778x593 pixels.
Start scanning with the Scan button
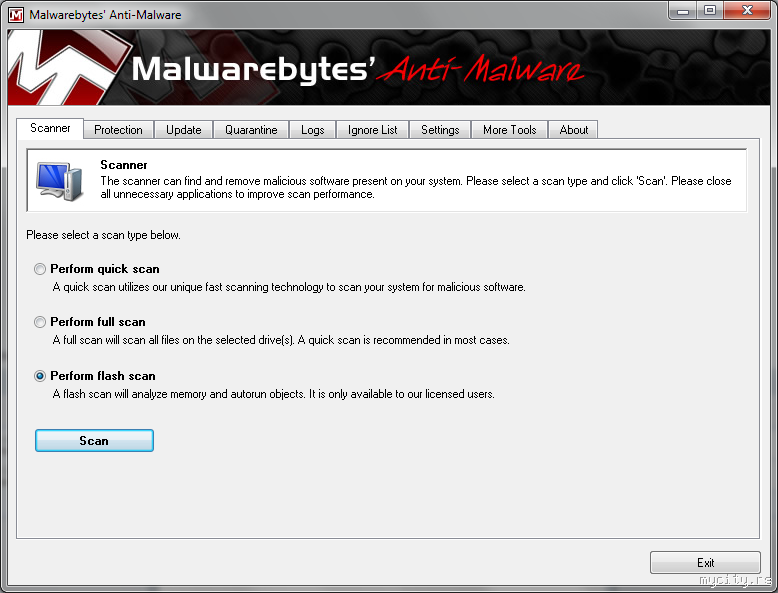pyautogui.click(x=94, y=441)
